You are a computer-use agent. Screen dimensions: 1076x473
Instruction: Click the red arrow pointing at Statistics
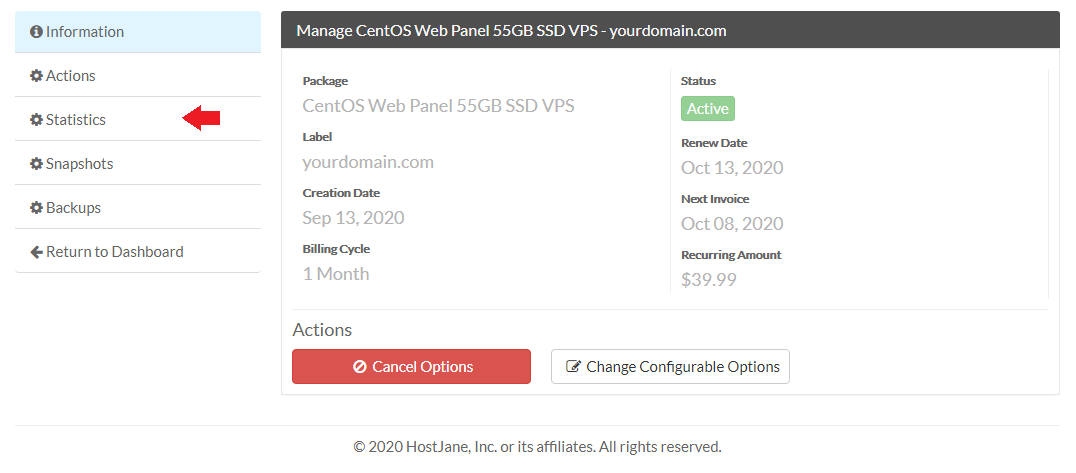[201, 118]
